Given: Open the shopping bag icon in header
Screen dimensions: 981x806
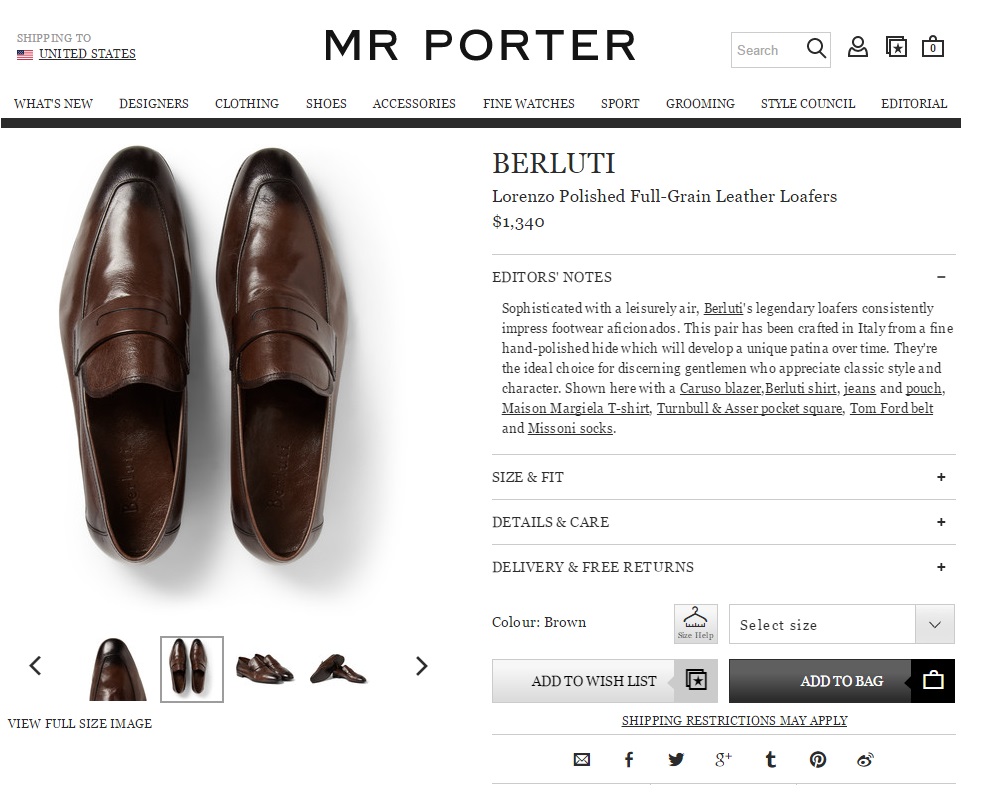Looking at the screenshot, I should click(x=932, y=47).
